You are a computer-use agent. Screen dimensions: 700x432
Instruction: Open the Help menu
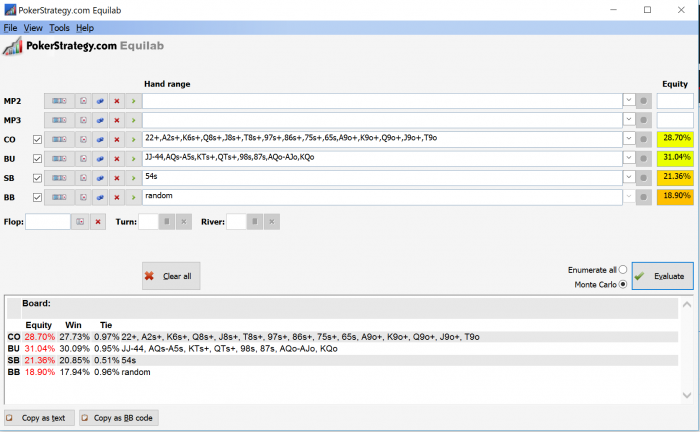click(85, 28)
